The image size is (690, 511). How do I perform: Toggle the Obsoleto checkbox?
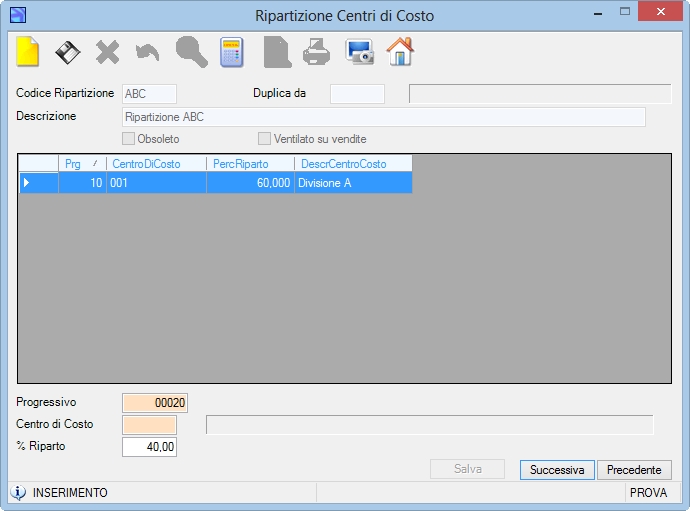point(128,139)
